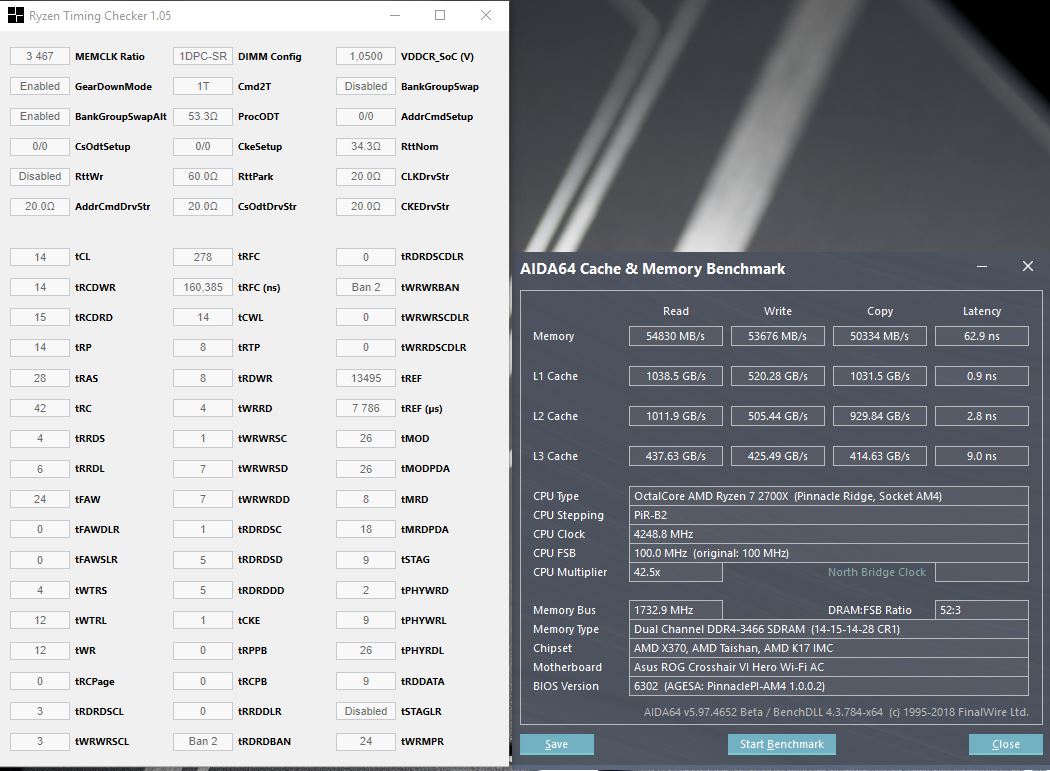Select the L3 Cache Copy 414.63 GB/s
Image resolution: width=1050 pixels, height=771 pixels.
click(x=880, y=456)
